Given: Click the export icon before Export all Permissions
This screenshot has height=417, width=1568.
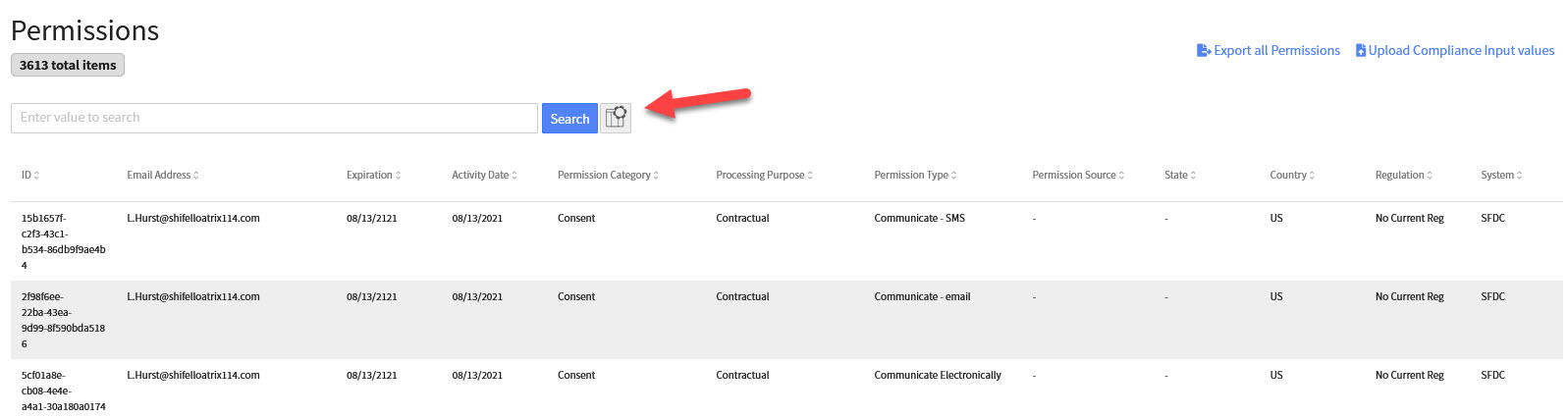Looking at the screenshot, I should 1204,50.
